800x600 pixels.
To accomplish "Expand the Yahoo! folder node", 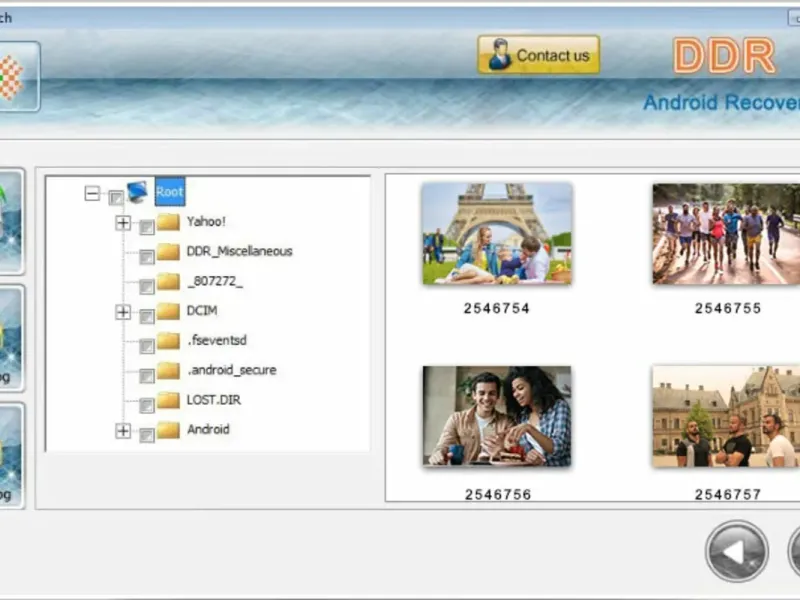I will pos(123,223).
